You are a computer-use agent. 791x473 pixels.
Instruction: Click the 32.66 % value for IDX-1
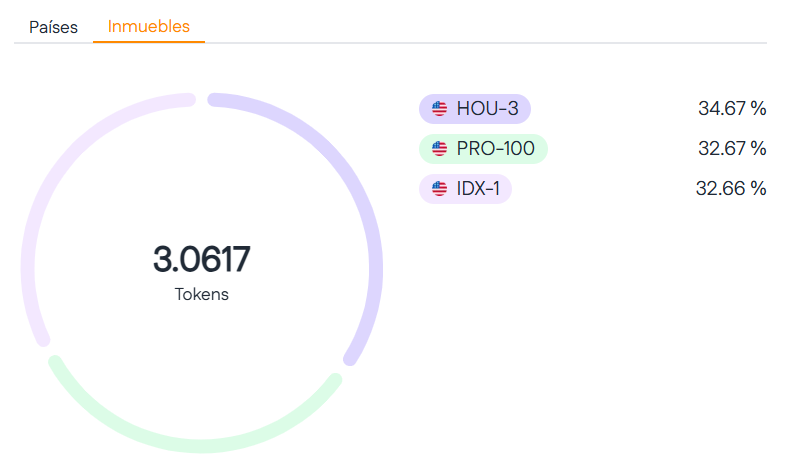(x=731, y=188)
